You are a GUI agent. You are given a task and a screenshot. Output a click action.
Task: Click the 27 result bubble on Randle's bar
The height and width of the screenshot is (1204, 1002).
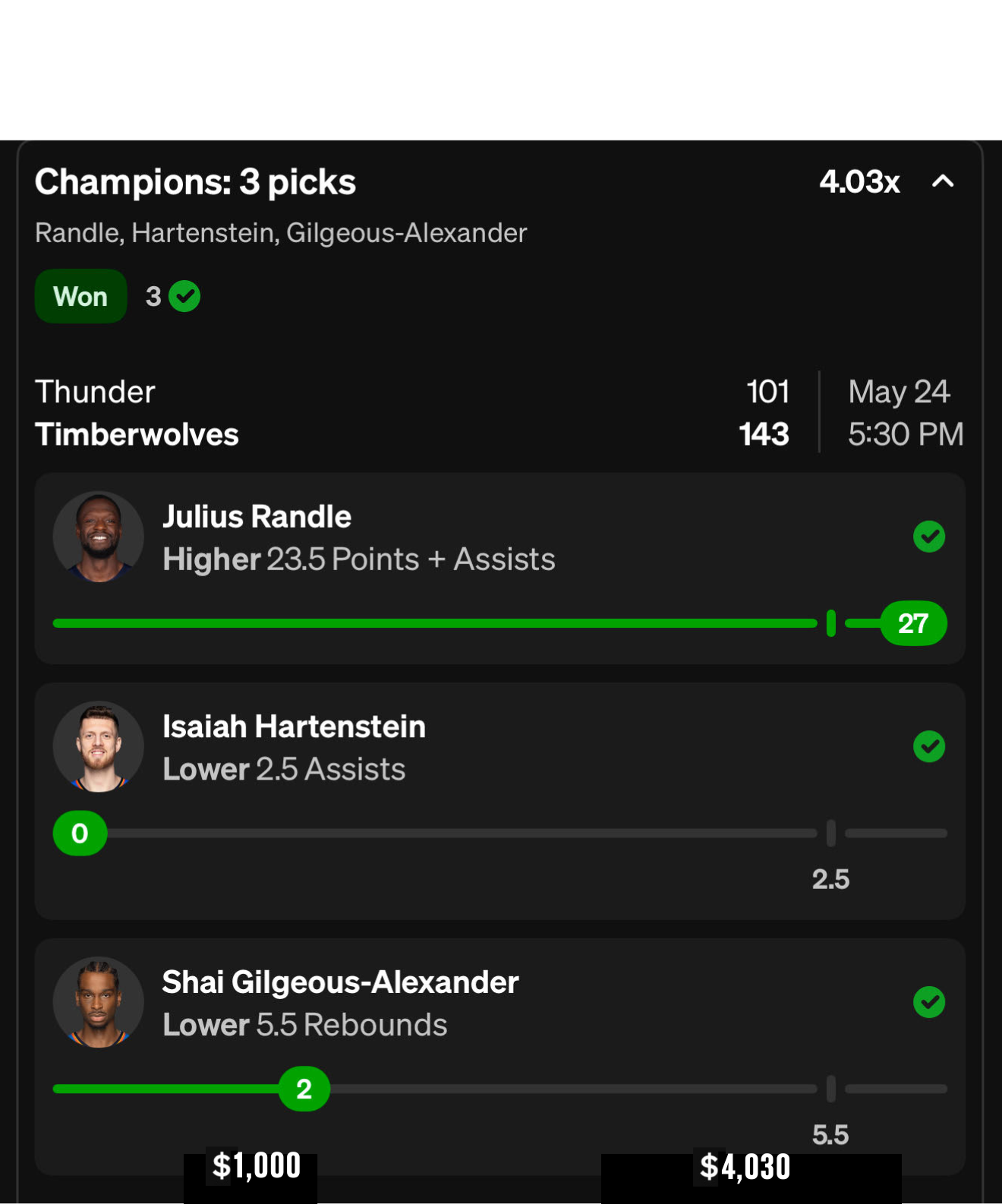913,623
